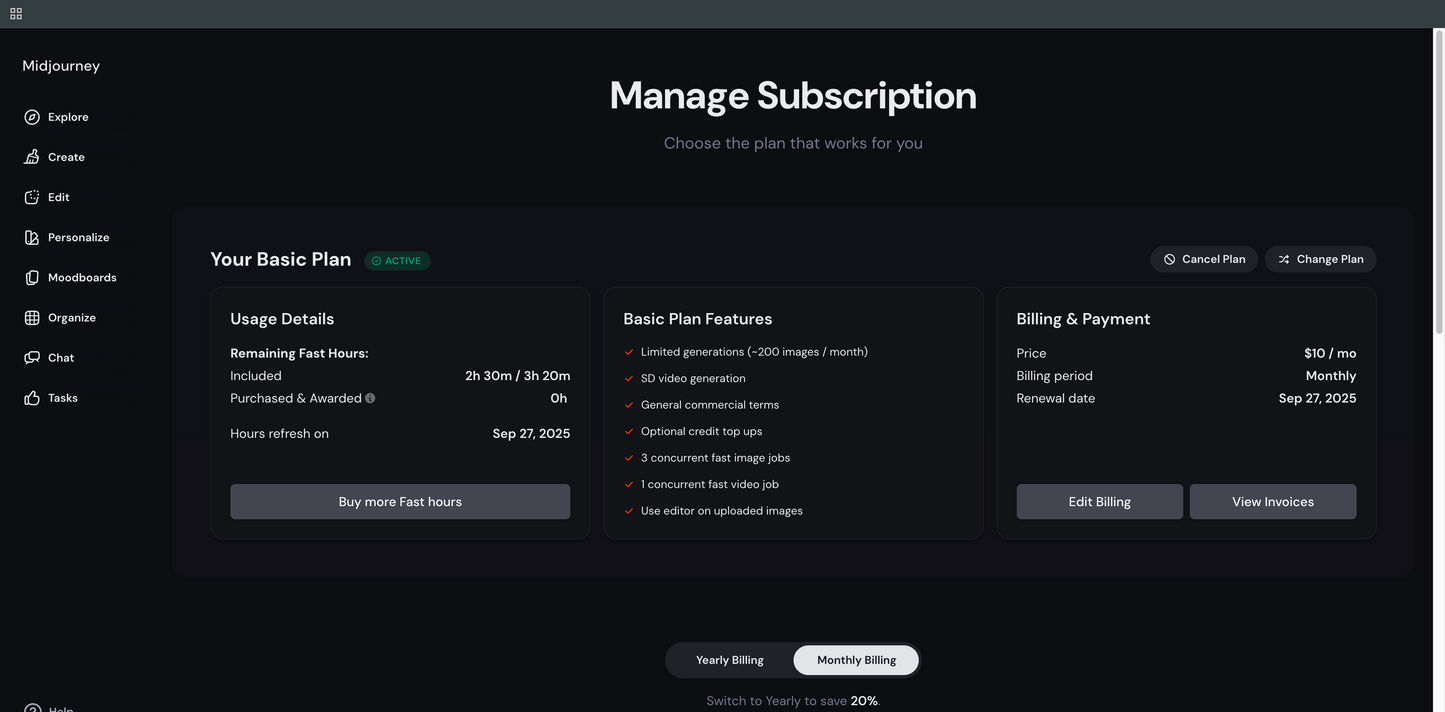Viewport: 1445px width, 712px height.
Task: Switch to Yearly Billing
Action: pyautogui.click(x=729, y=660)
